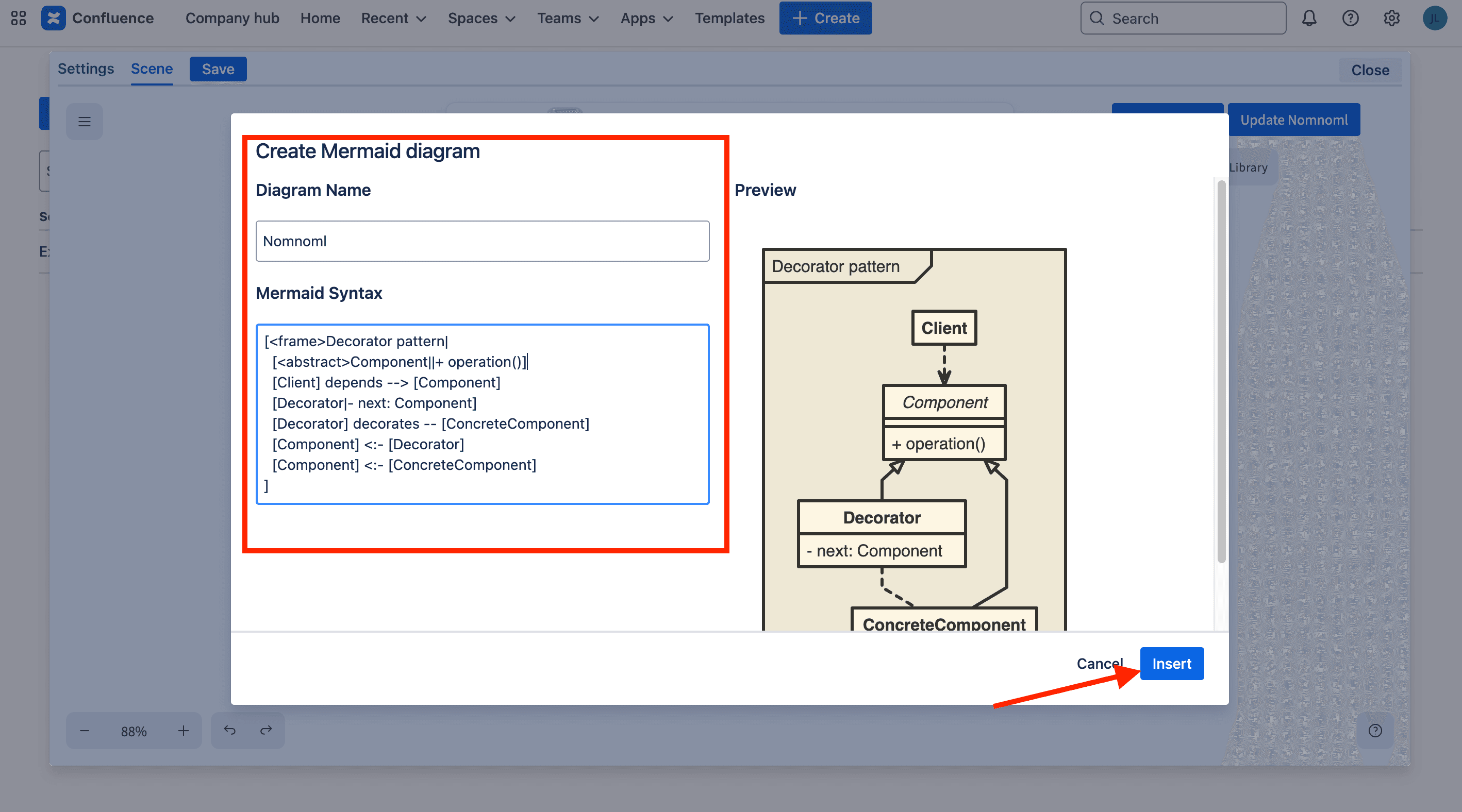This screenshot has height=812, width=1462.
Task: Click inside the Mermaid Syntax textarea
Action: [x=483, y=414]
